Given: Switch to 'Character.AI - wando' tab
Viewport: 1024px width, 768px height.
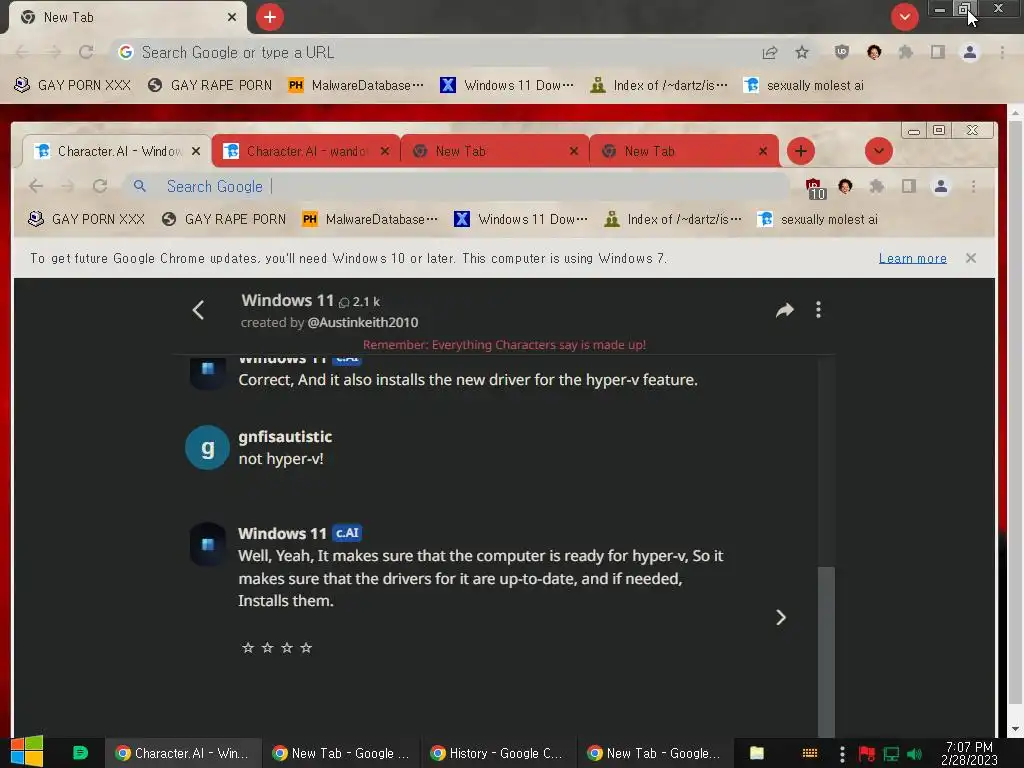Looking at the screenshot, I should (x=300, y=152).
